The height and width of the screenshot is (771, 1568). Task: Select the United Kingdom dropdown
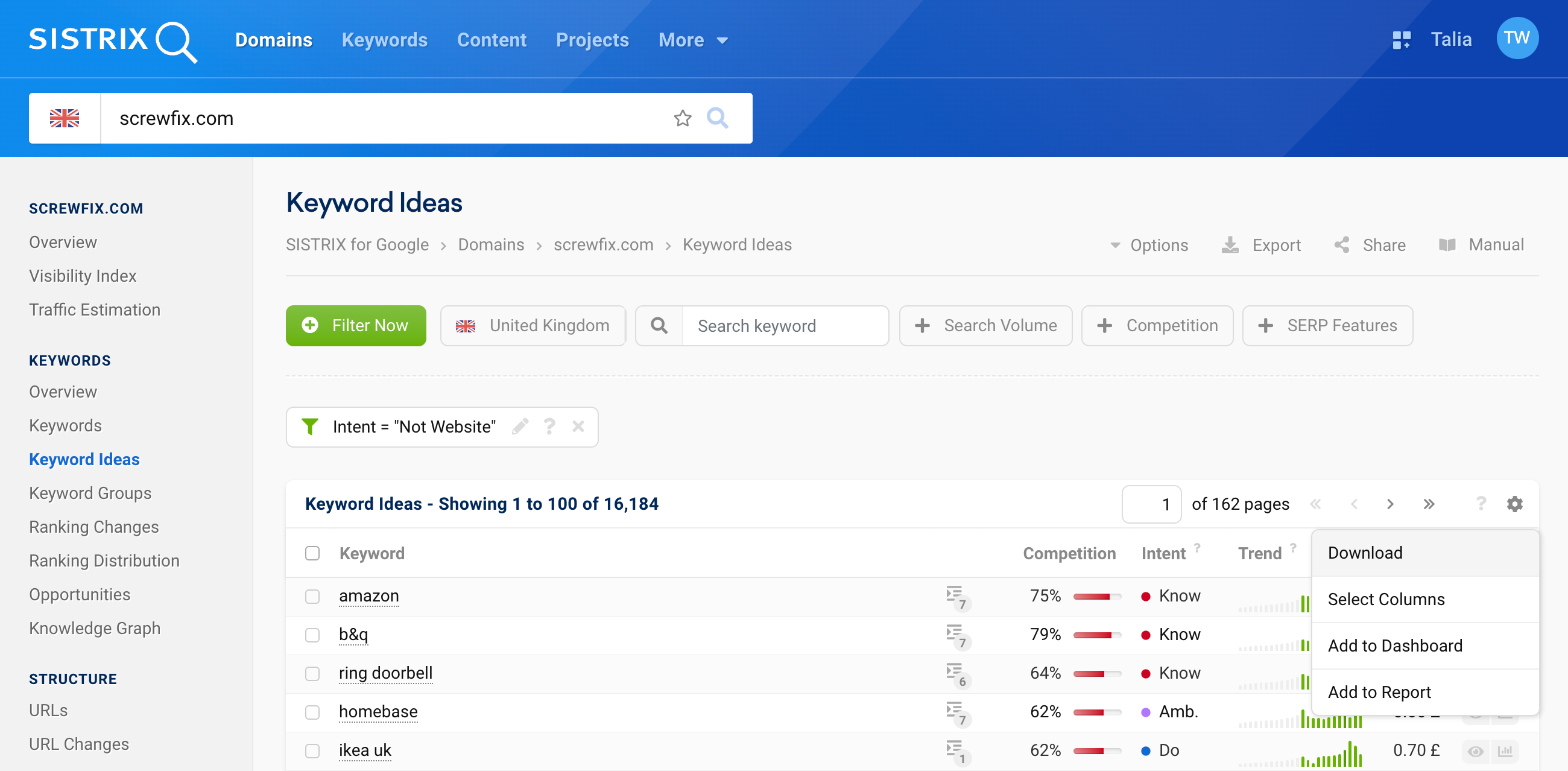click(533, 326)
